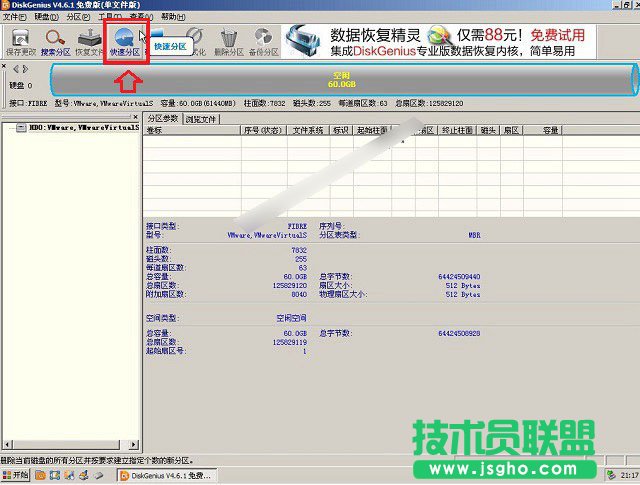
Task: Close the left disk tree panel
Action: (136, 117)
